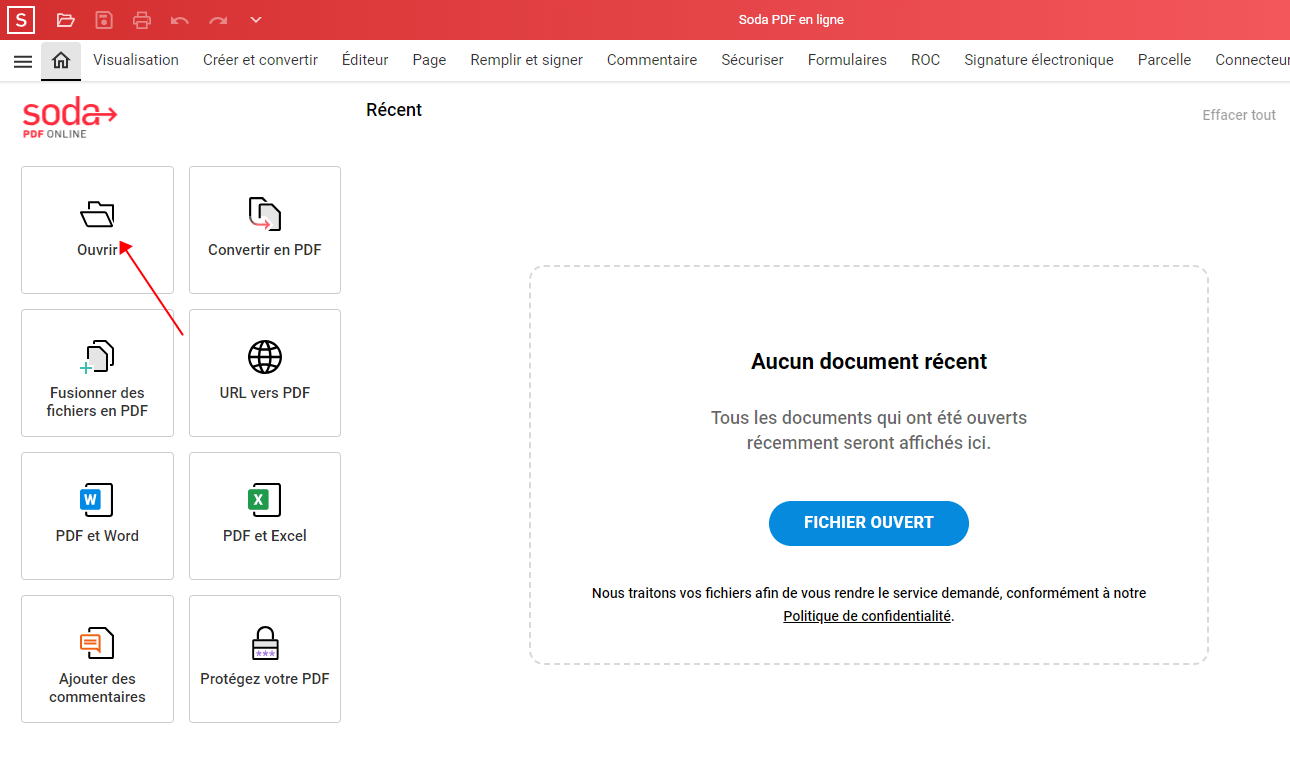Click Ajouter des commentaires tile
This screenshot has width=1290, height=783.
(97, 659)
